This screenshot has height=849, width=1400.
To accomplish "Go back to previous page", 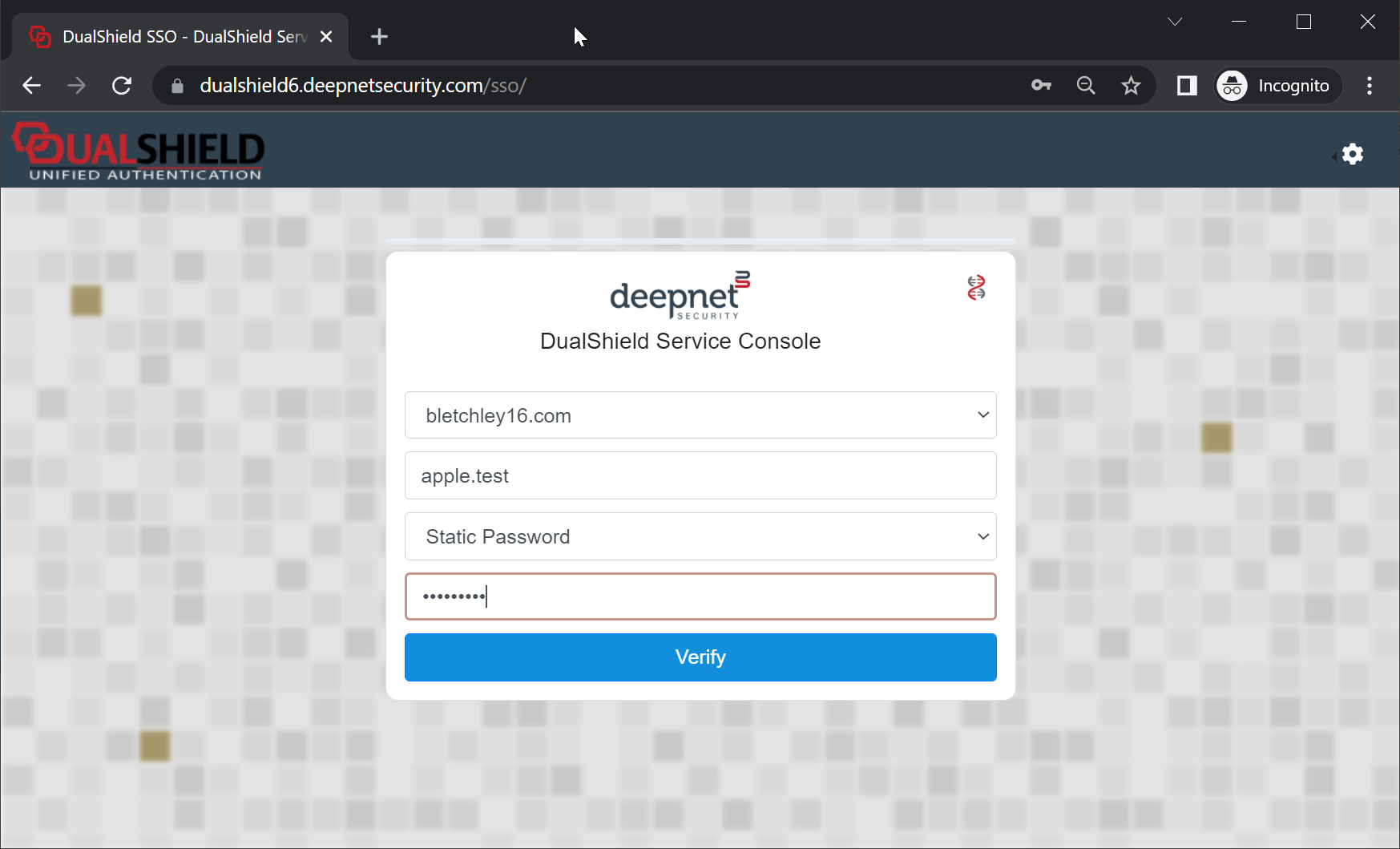I will (x=32, y=86).
